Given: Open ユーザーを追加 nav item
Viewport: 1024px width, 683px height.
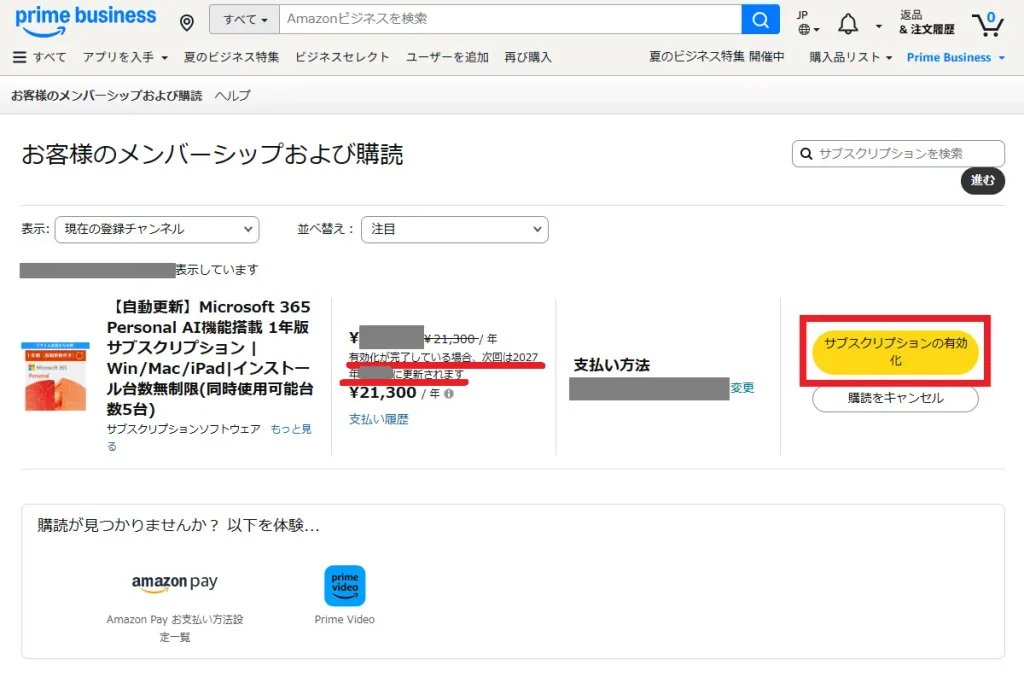Looking at the screenshot, I should point(447,57).
